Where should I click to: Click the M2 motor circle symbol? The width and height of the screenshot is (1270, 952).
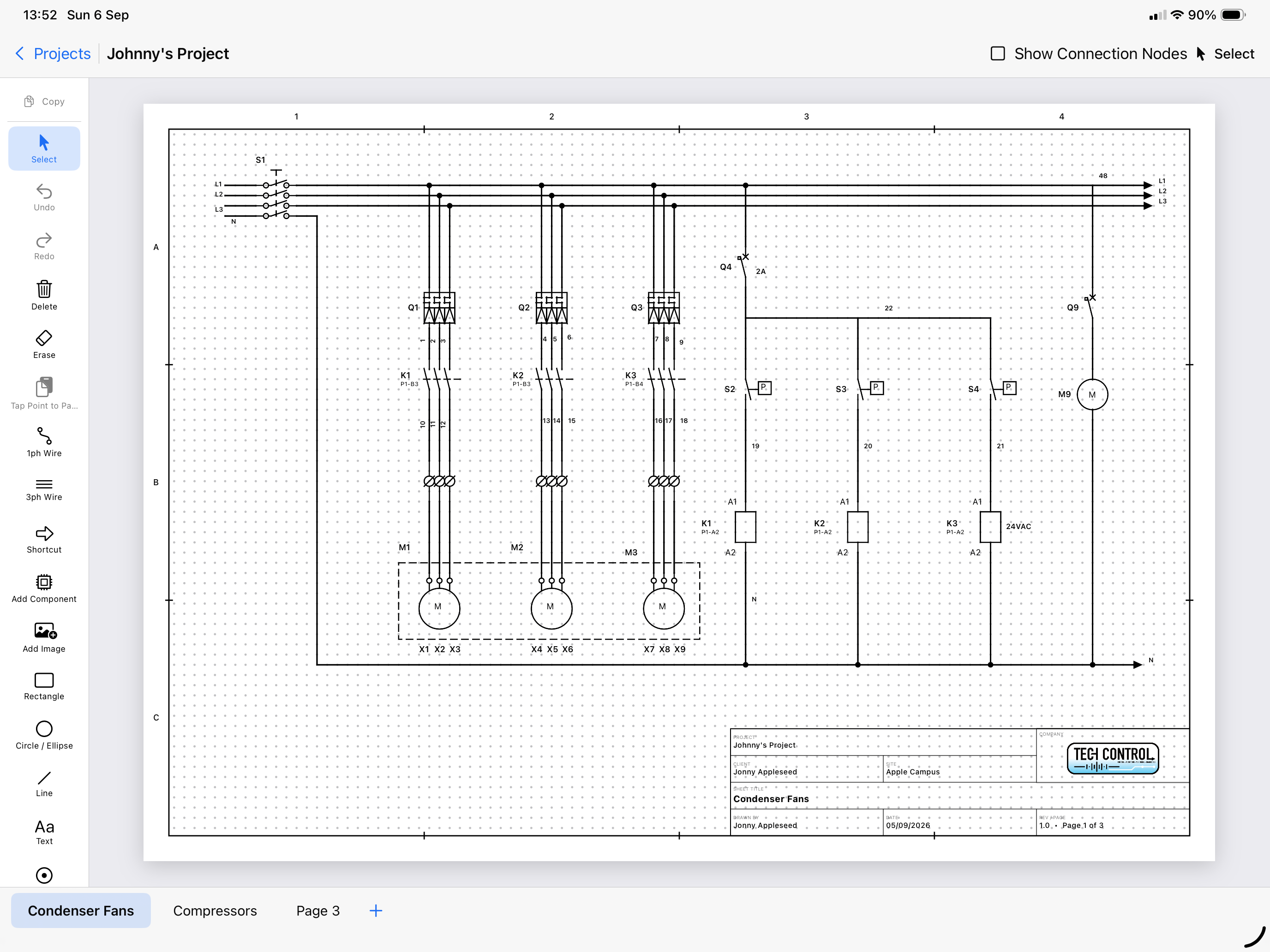point(551,608)
